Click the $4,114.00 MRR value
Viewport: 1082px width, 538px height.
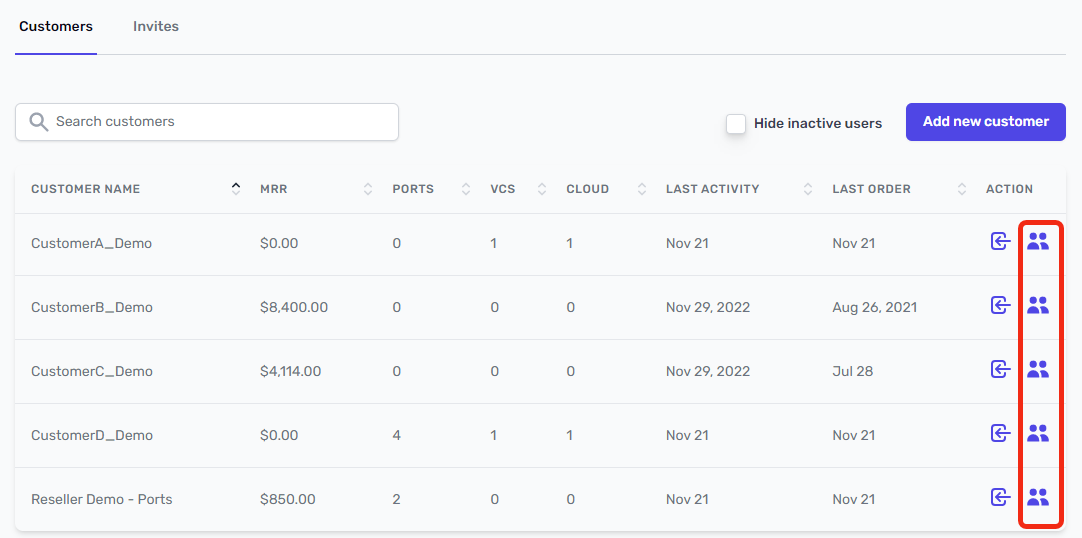tap(291, 371)
